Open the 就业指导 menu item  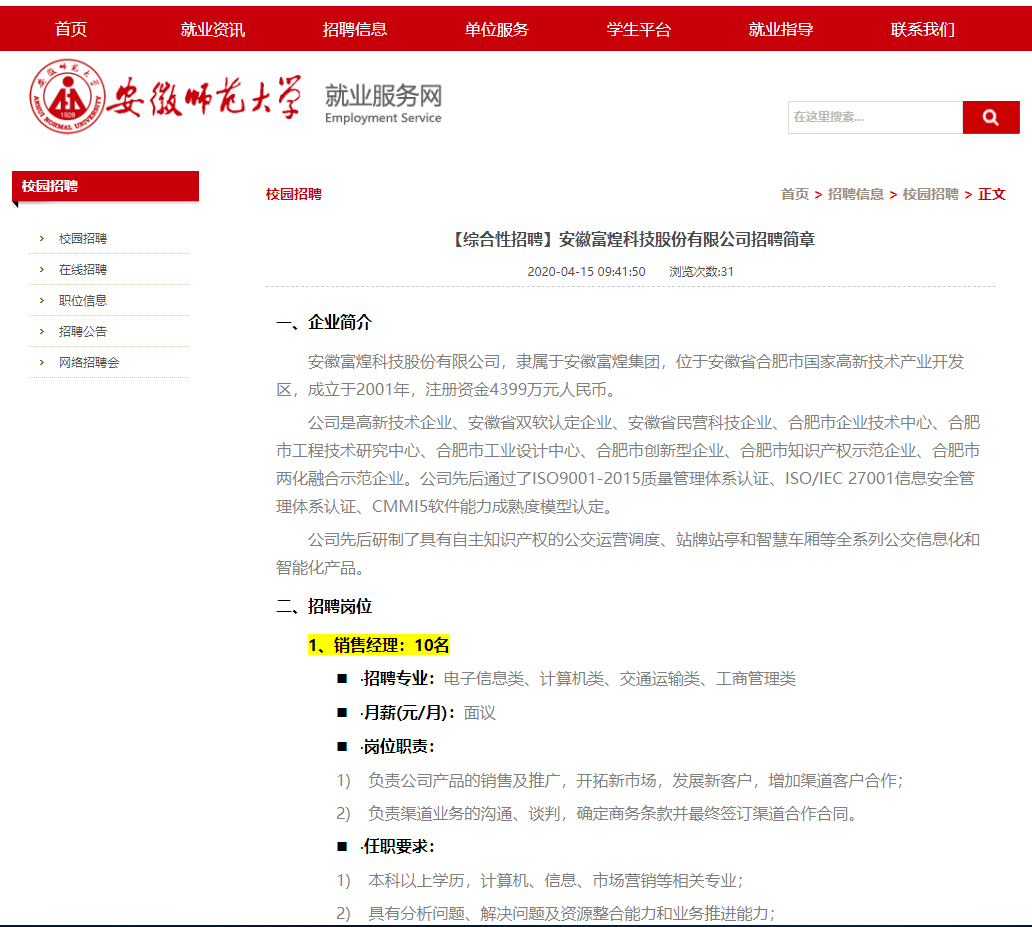[x=779, y=30]
